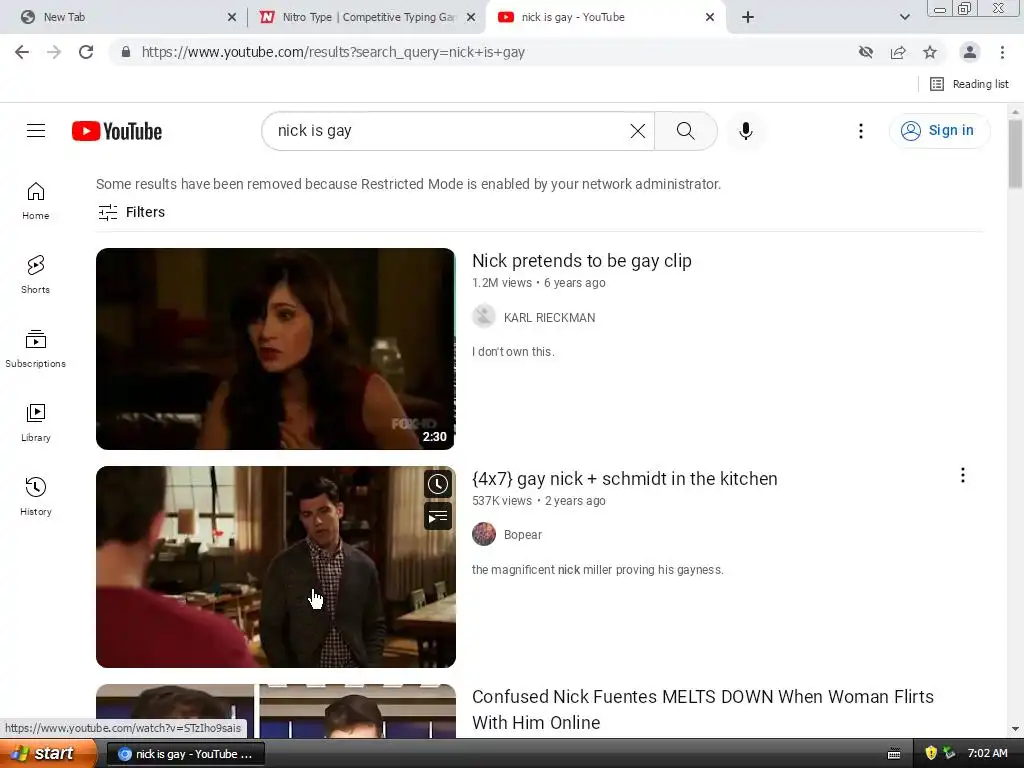This screenshot has width=1024, height=768.
Task: Add the kitchen video to Watch later
Action: pos(438,484)
